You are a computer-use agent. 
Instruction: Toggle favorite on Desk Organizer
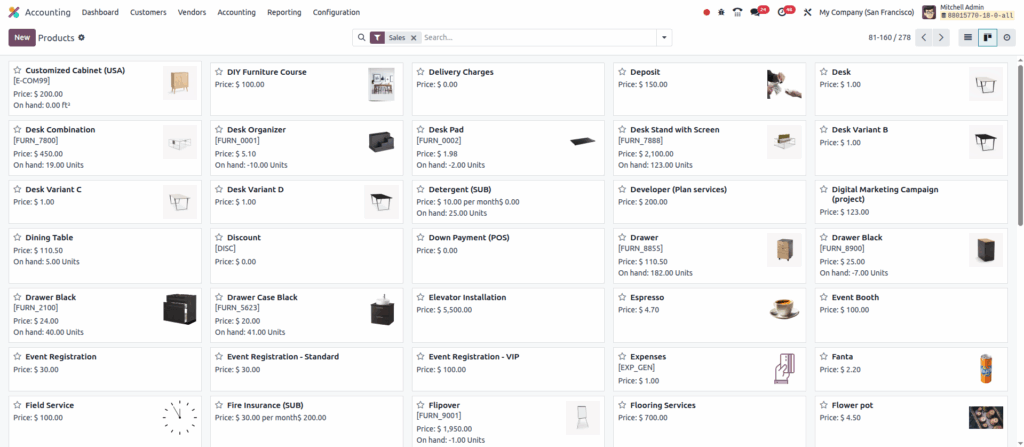pos(219,129)
